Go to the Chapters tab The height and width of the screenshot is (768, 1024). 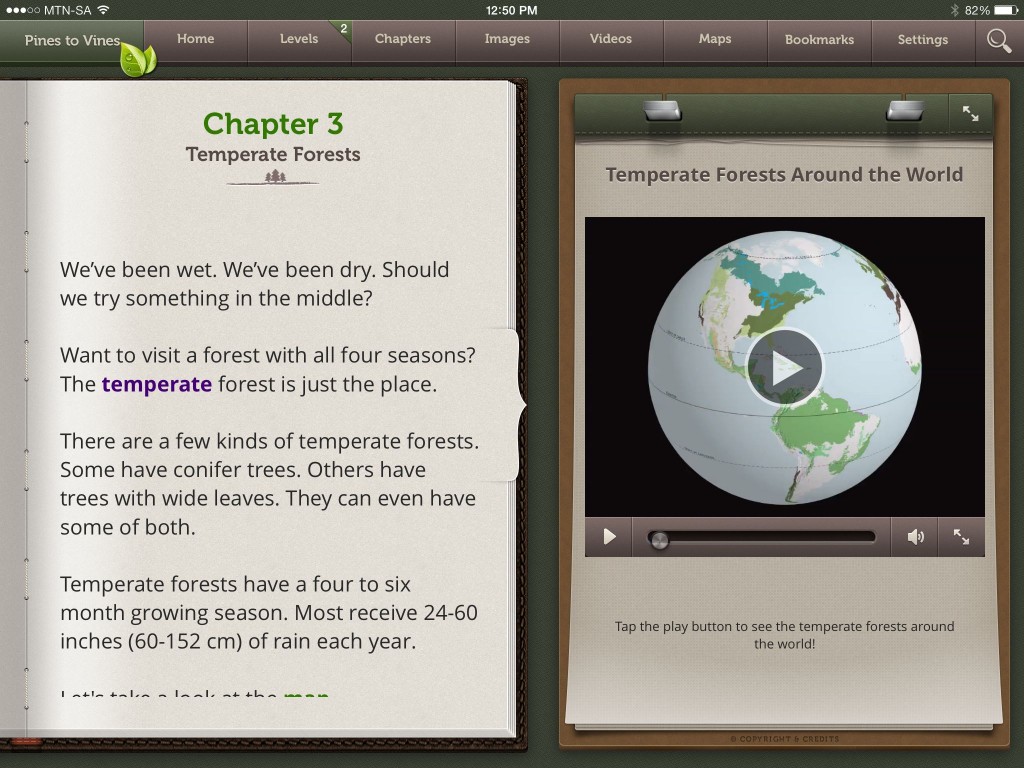tap(403, 39)
